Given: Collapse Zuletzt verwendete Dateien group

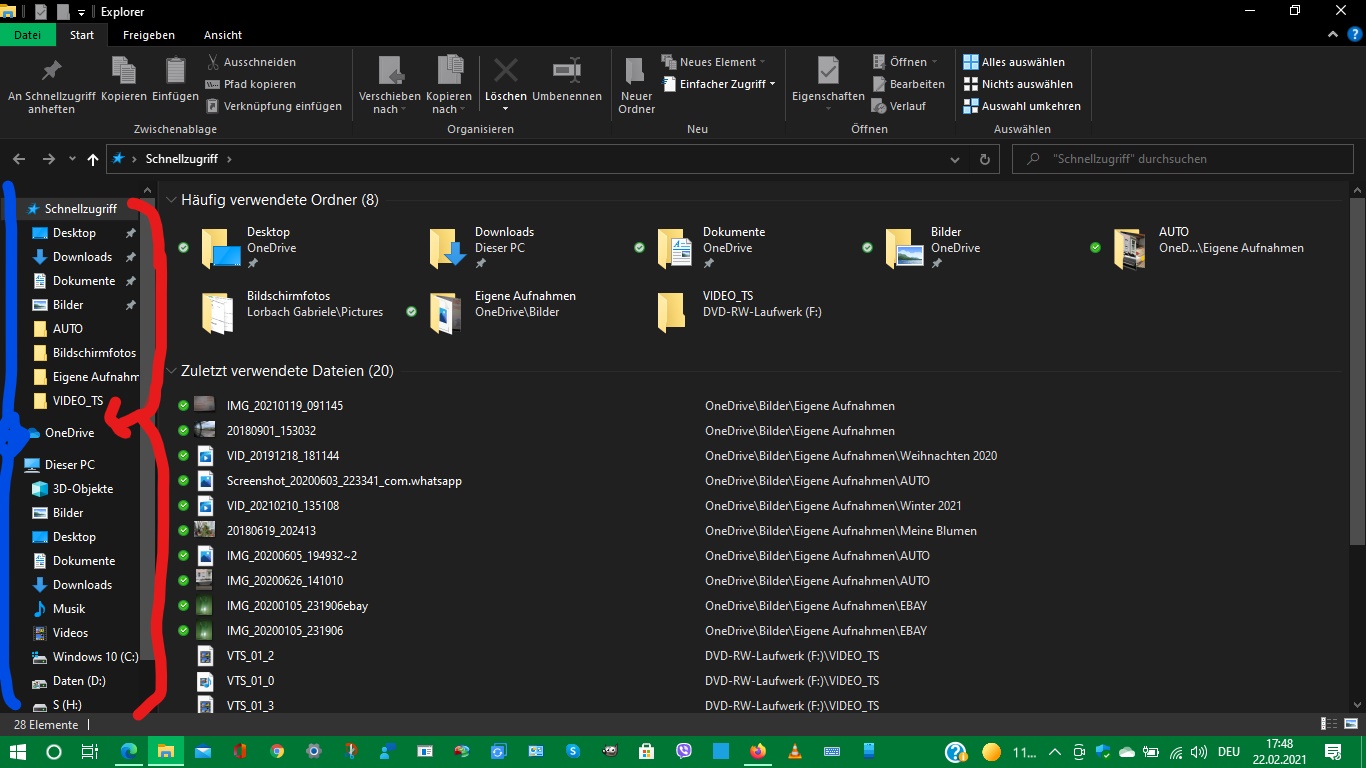Looking at the screenshot, I should point(171,371).
